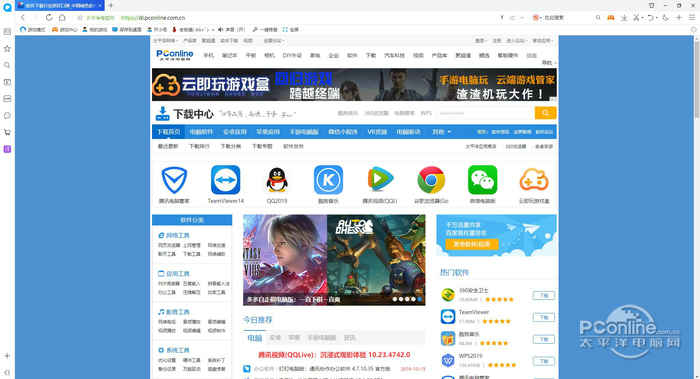Toggle night mode with the moon icon
Screen dimensions: 700x379
tap(665, 17)
